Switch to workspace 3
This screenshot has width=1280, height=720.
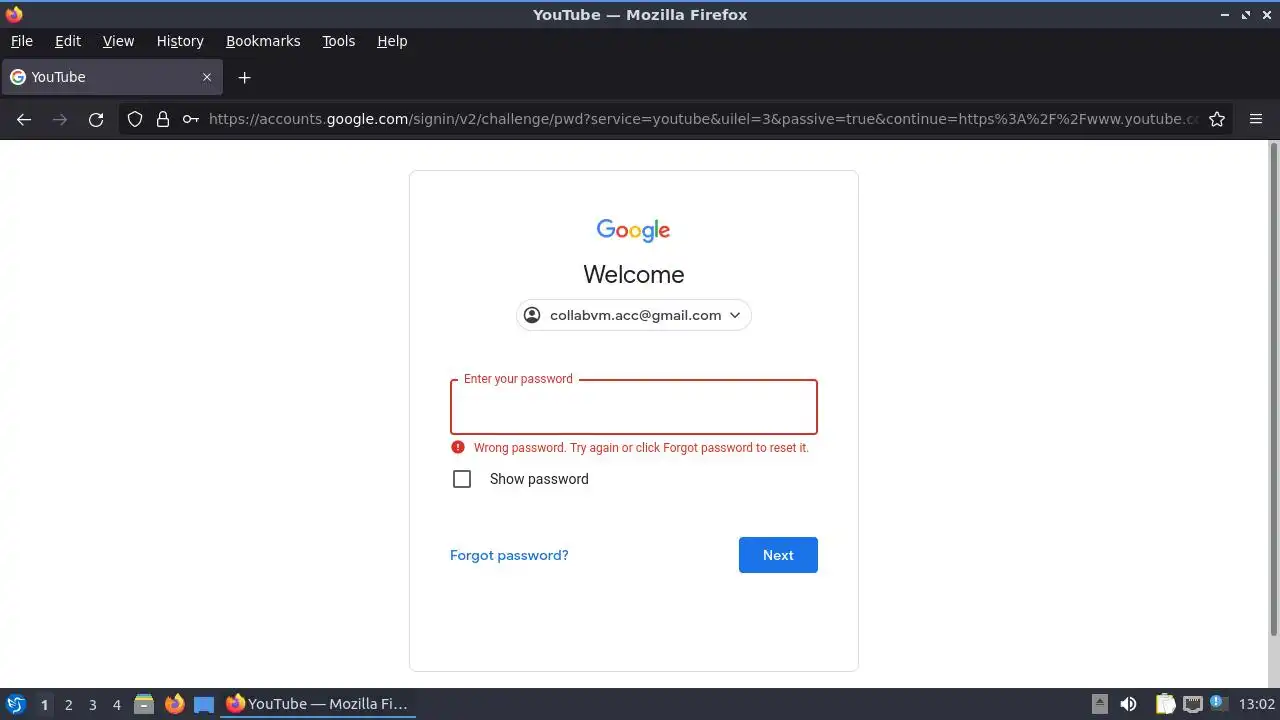(x=92, y=704)
